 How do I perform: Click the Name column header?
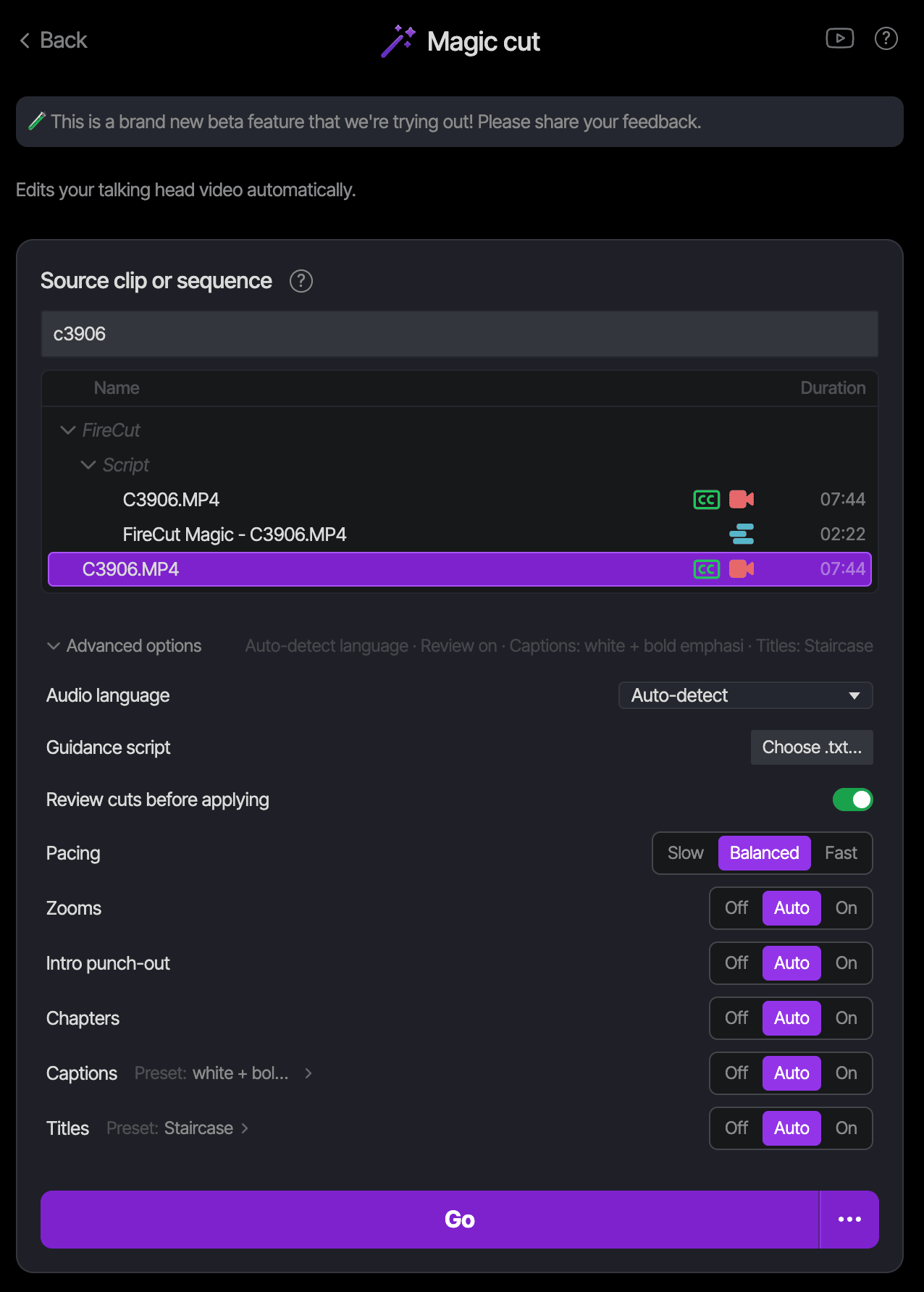pos(117,388)
